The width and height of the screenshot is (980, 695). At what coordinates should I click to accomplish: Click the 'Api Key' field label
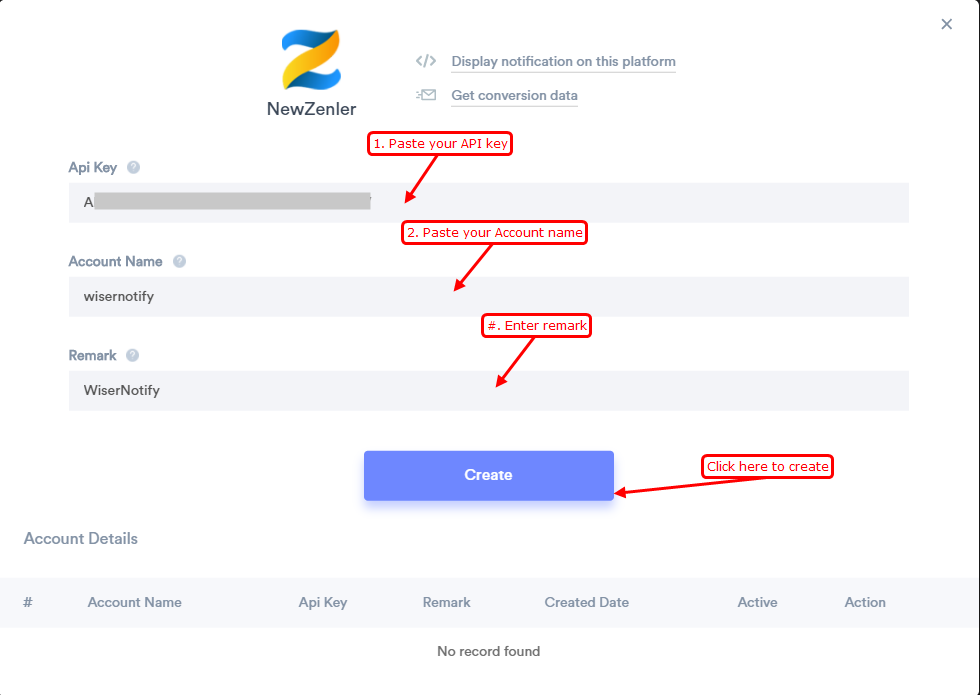click(92, 168)
